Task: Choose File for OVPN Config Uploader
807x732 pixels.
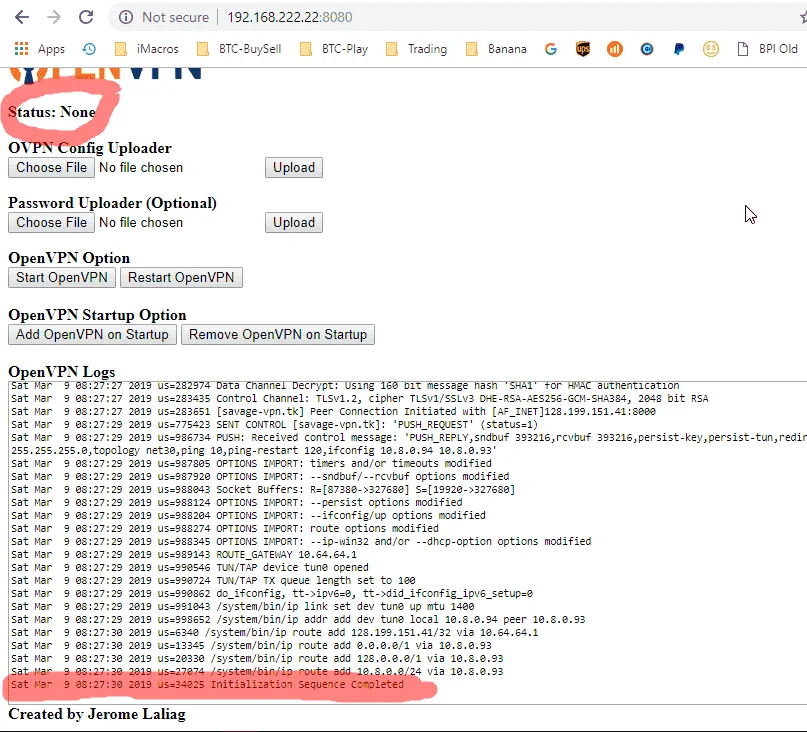Action: pyautogui.click(x=51, y=168)
